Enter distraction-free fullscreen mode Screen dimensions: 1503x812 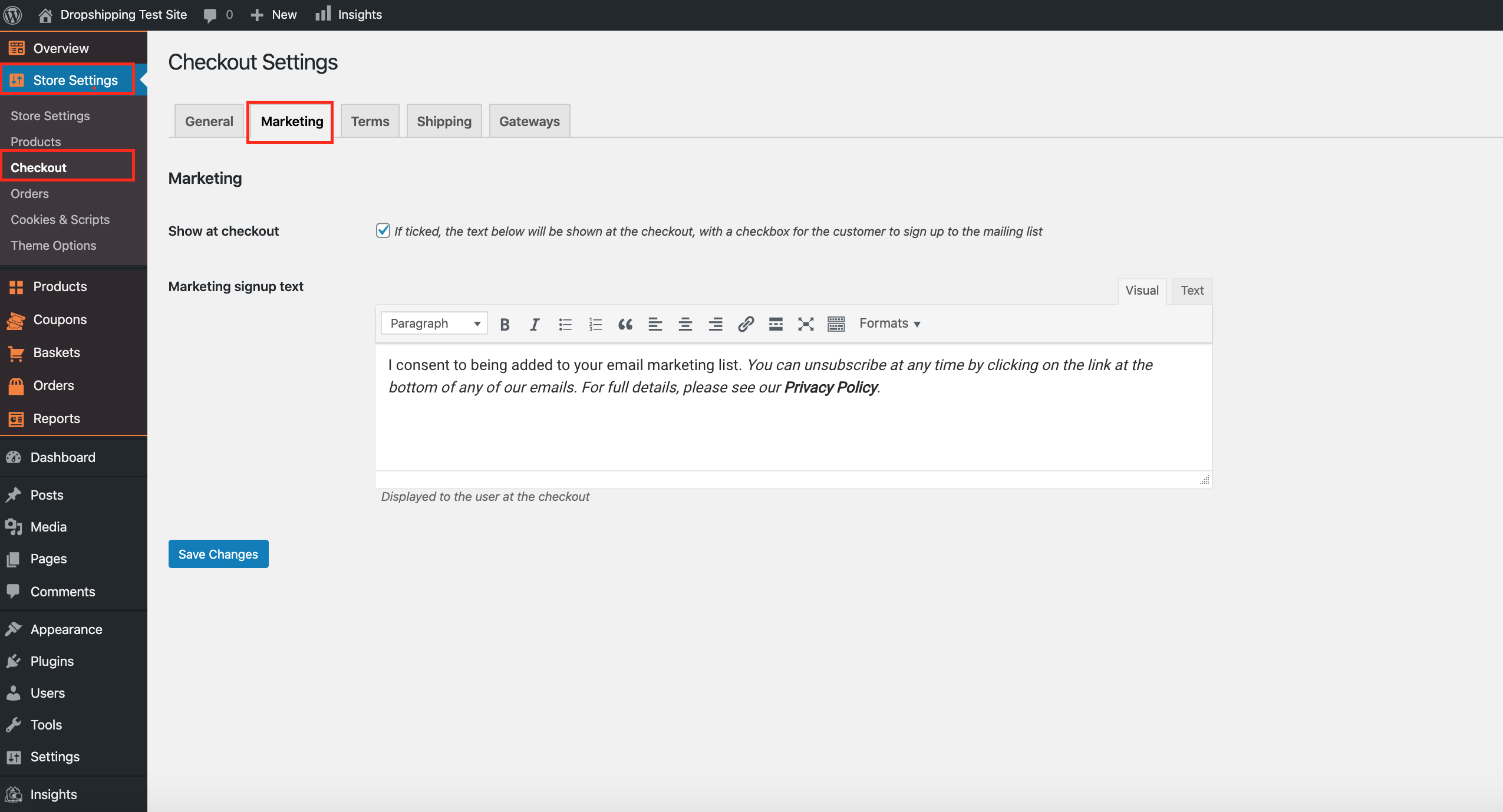point(806,324)
